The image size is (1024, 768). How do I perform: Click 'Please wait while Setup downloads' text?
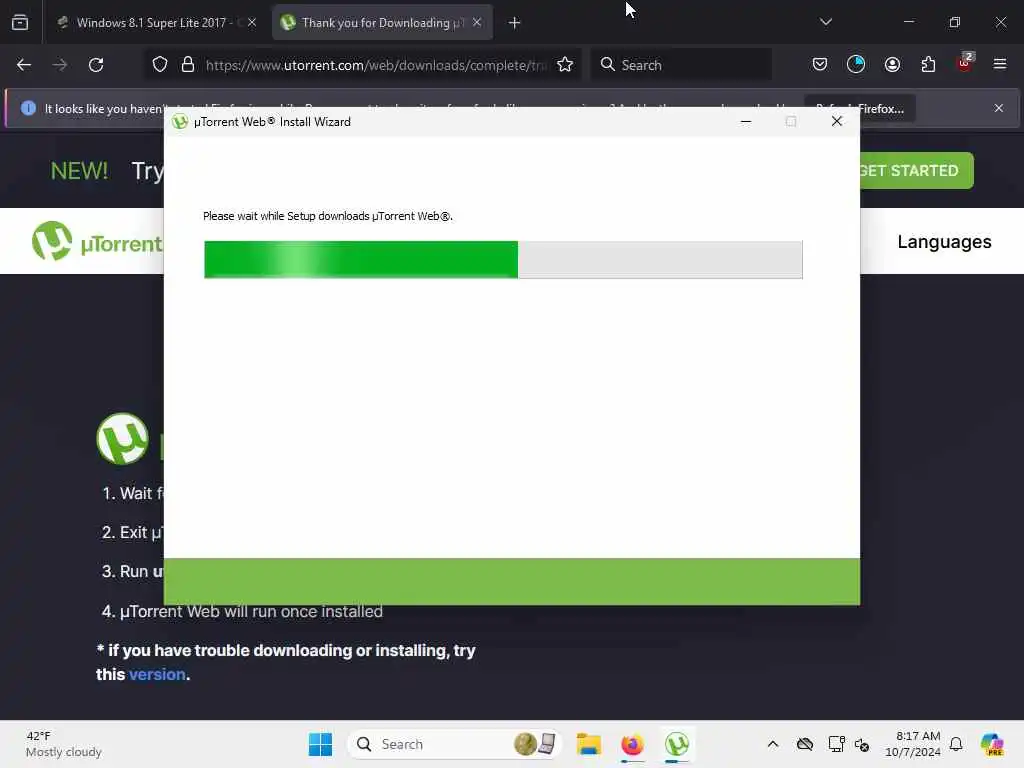coord(328,216)
